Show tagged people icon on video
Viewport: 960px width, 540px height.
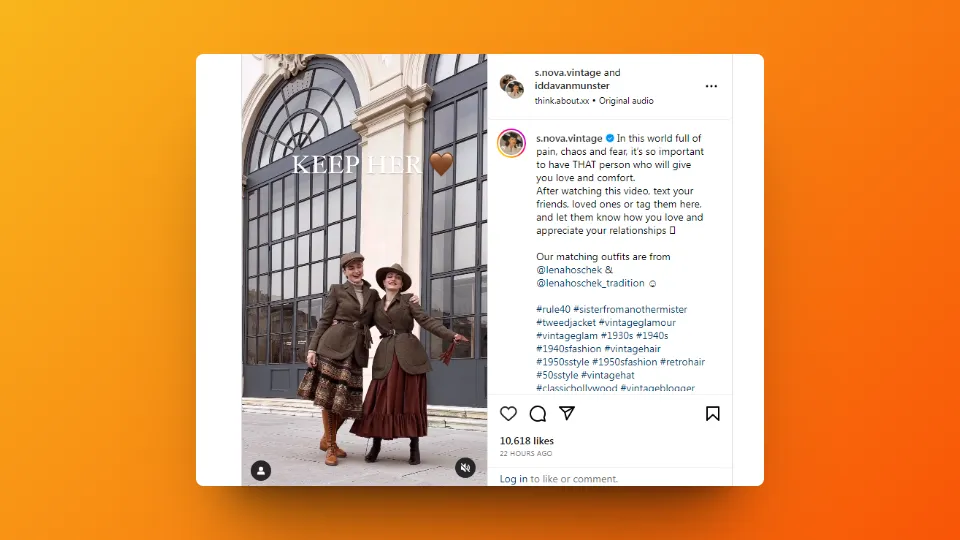[x=261, y=470]
